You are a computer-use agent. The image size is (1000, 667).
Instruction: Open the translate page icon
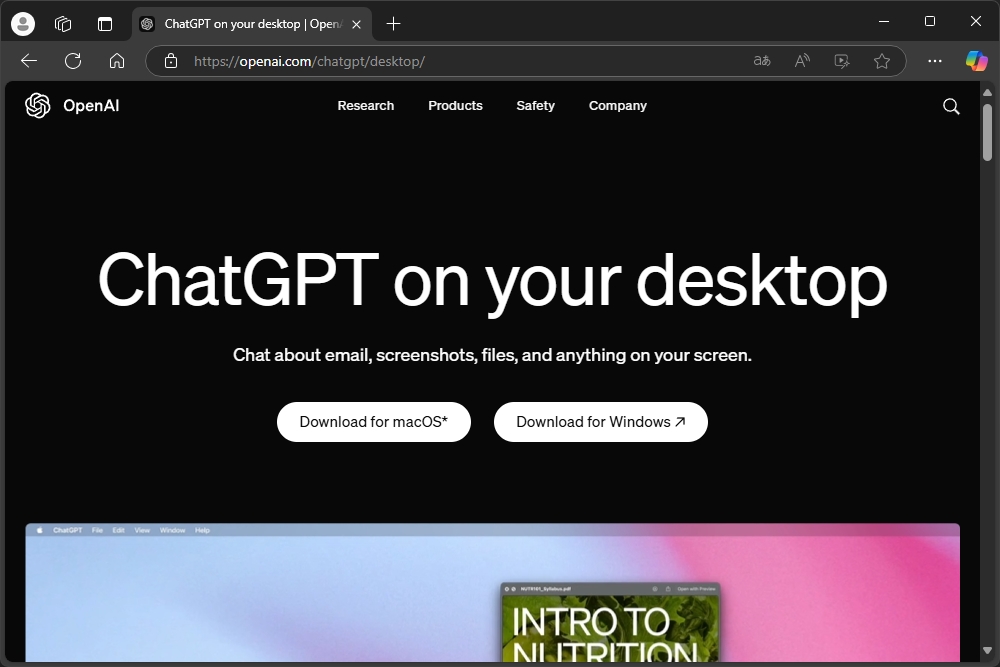(x=762, y=61)
